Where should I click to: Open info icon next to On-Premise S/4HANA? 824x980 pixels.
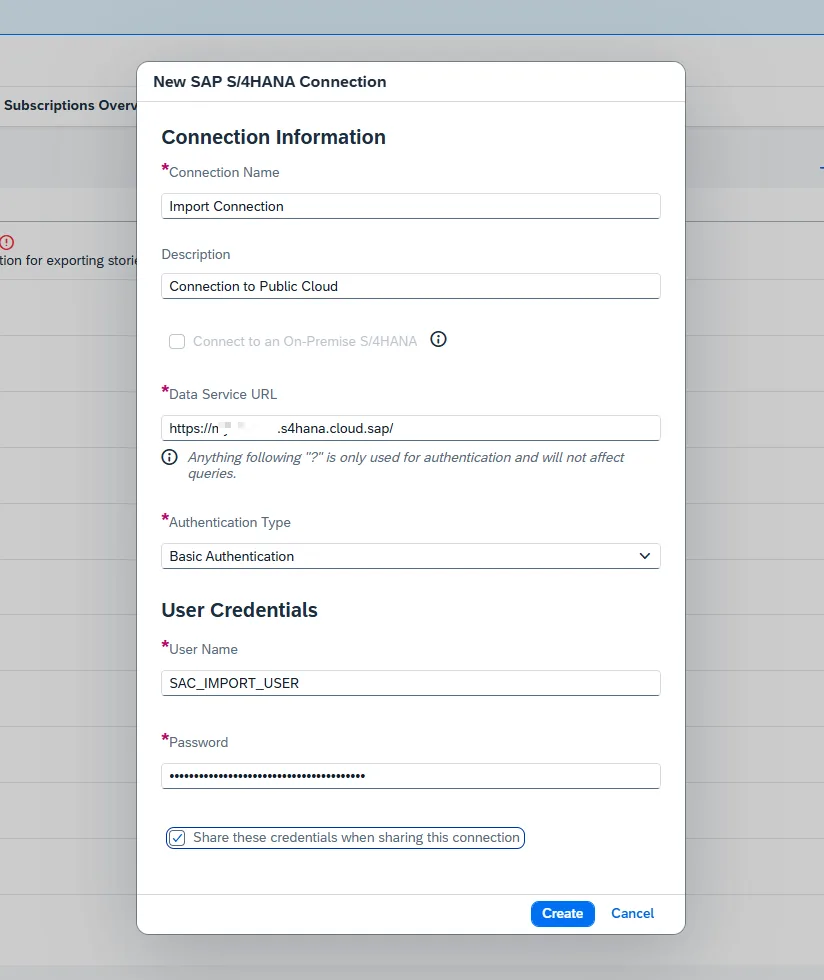click(438, 339)
